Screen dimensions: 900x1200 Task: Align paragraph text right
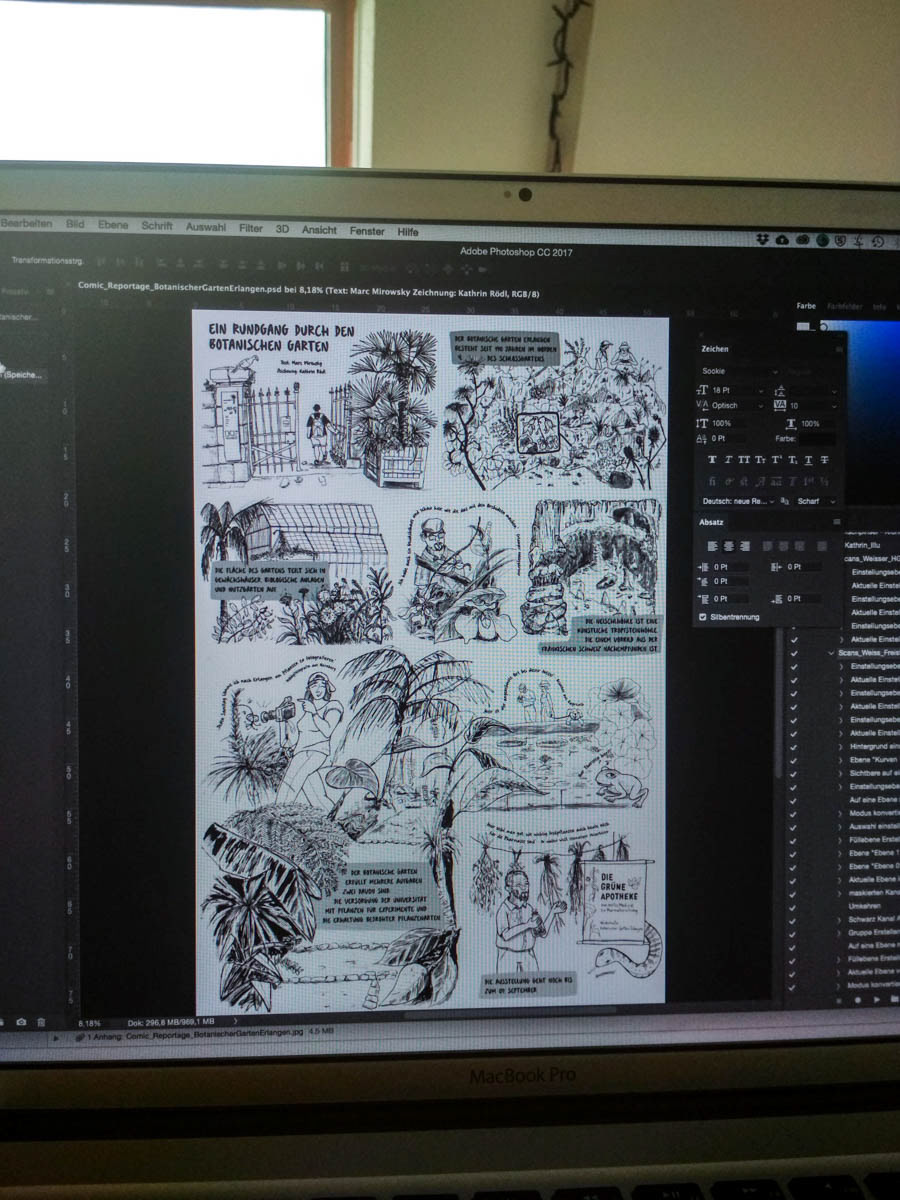745,545
